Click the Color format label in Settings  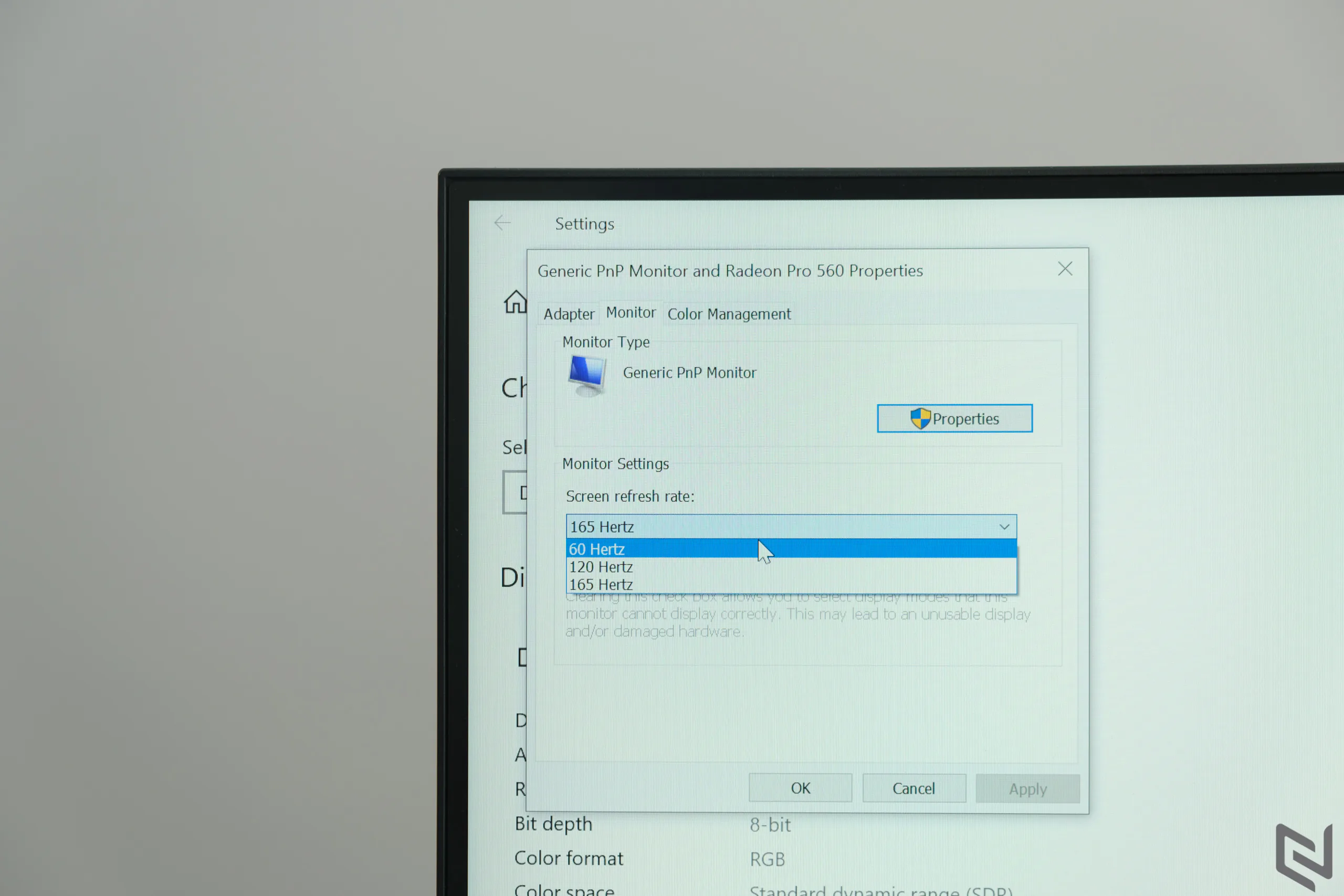[569, 859]
